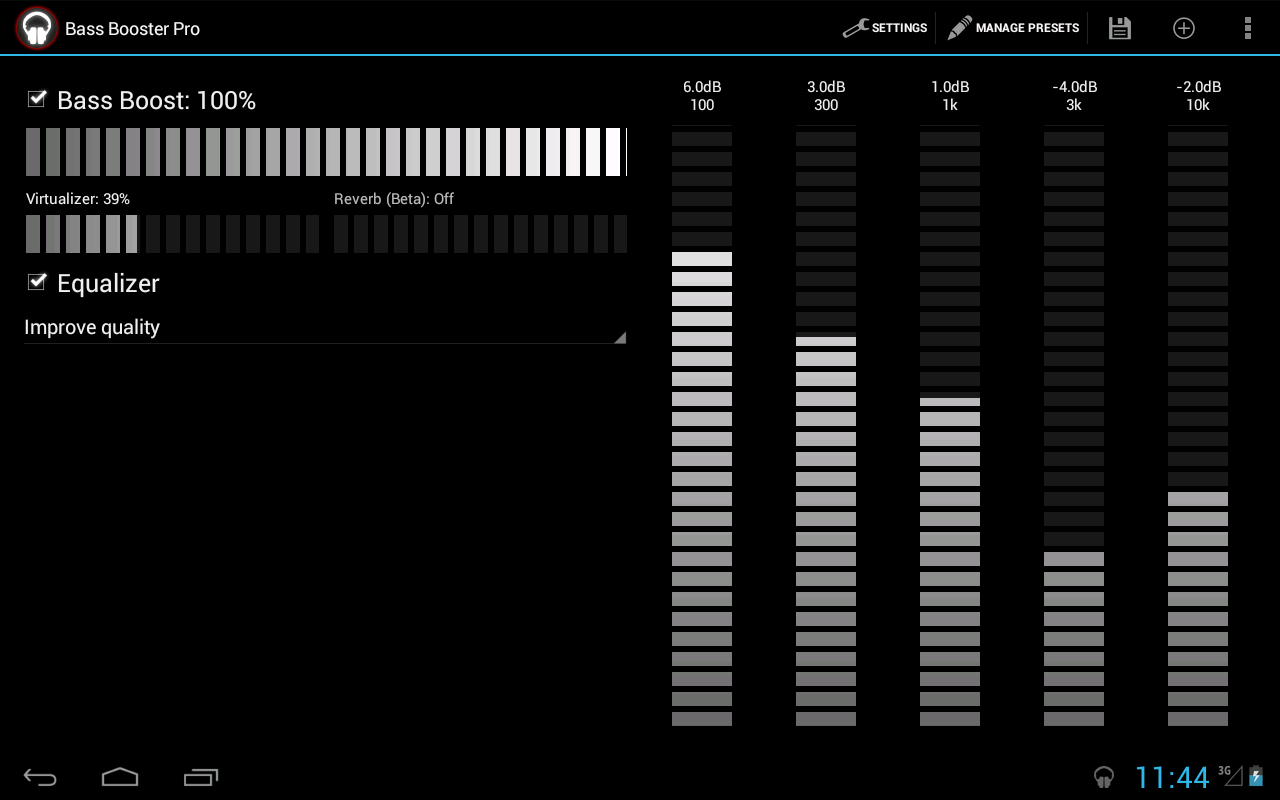Tap the Bass Boost: 100% label

(x=157, y=100)
